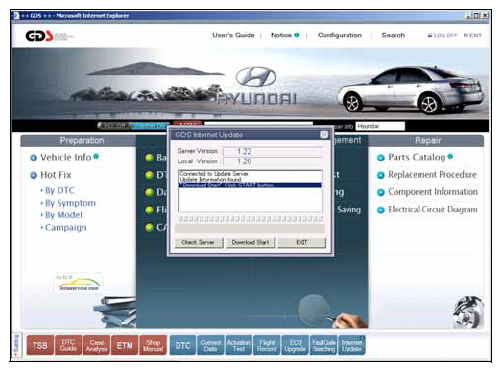Click the green dot beside Notice
The image size is (501, 372).
pyautogui.click(x=297, y=35)
